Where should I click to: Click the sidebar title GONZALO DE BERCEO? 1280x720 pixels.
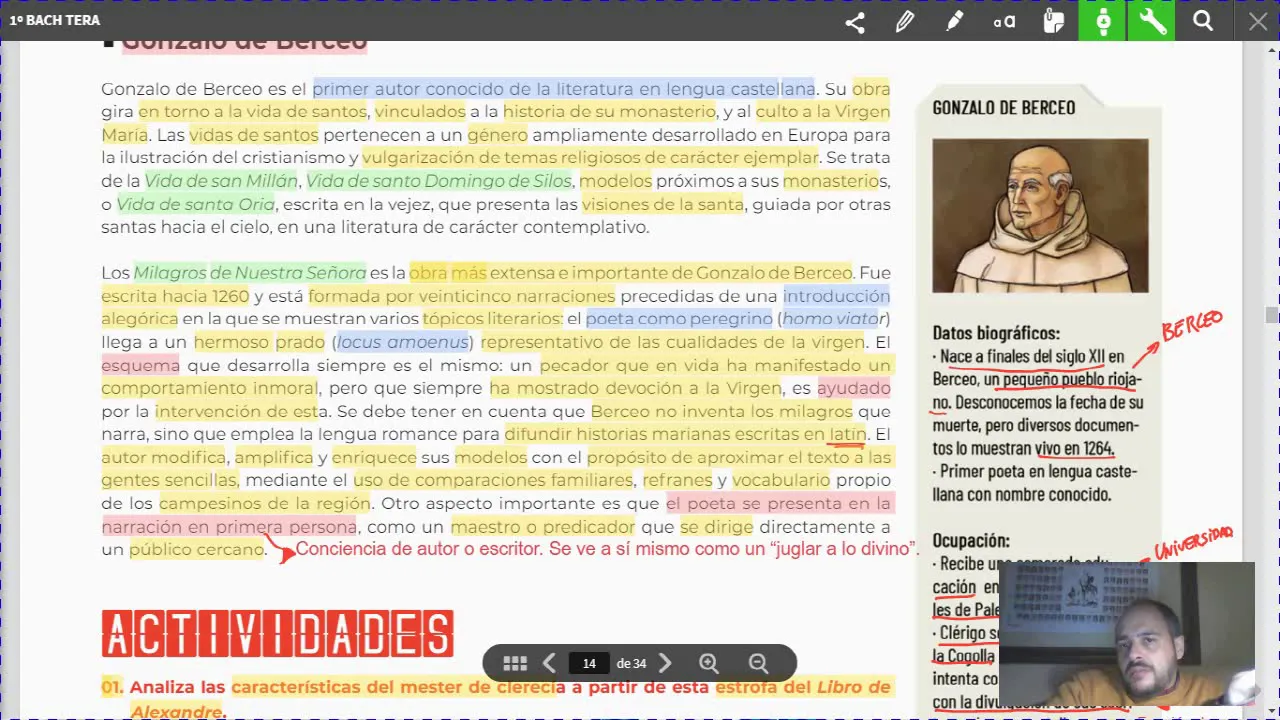point(1003,108)
